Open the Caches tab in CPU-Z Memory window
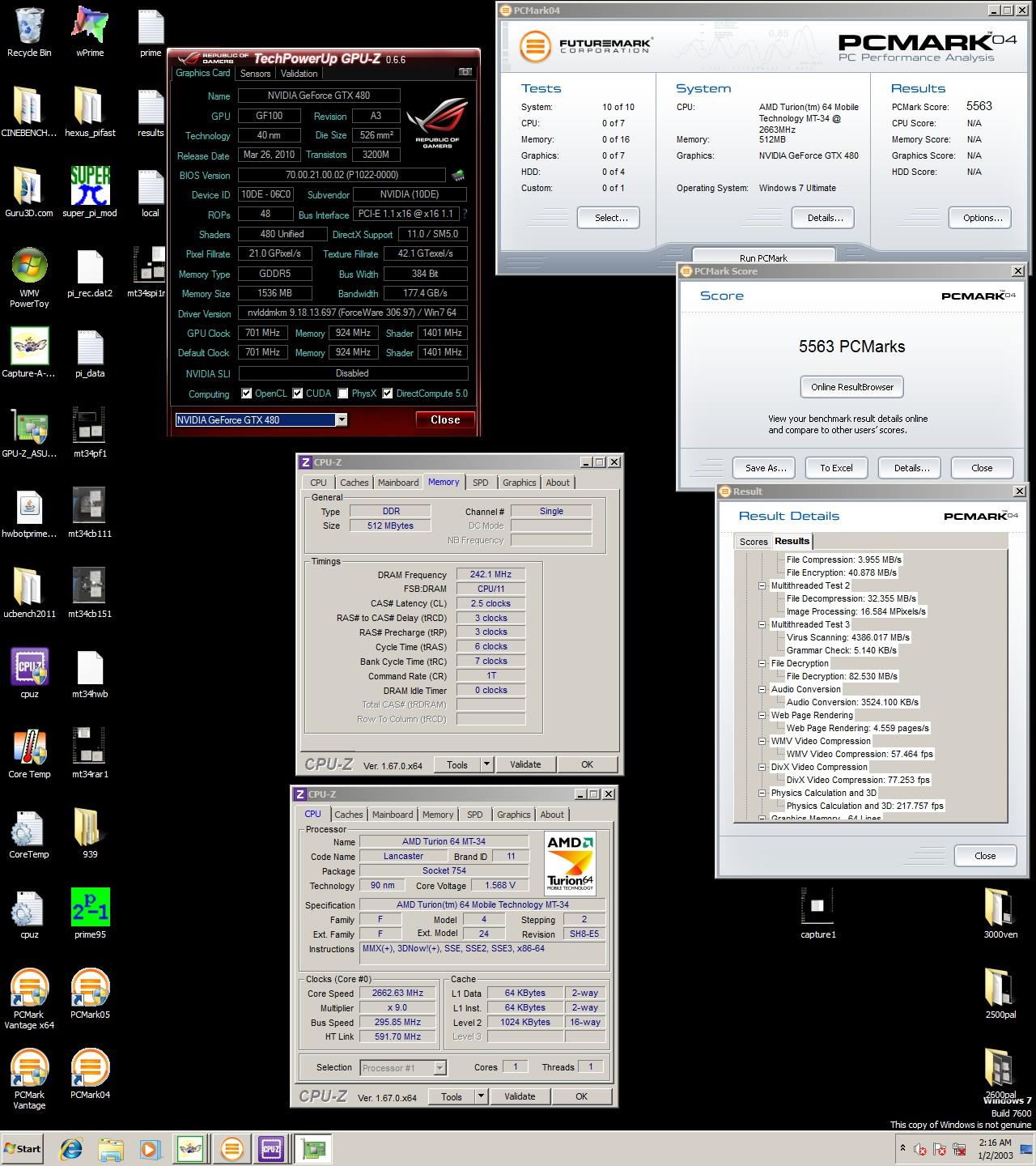The height and width of the screenshot is (1166, 1036). (x=354, y=483)
